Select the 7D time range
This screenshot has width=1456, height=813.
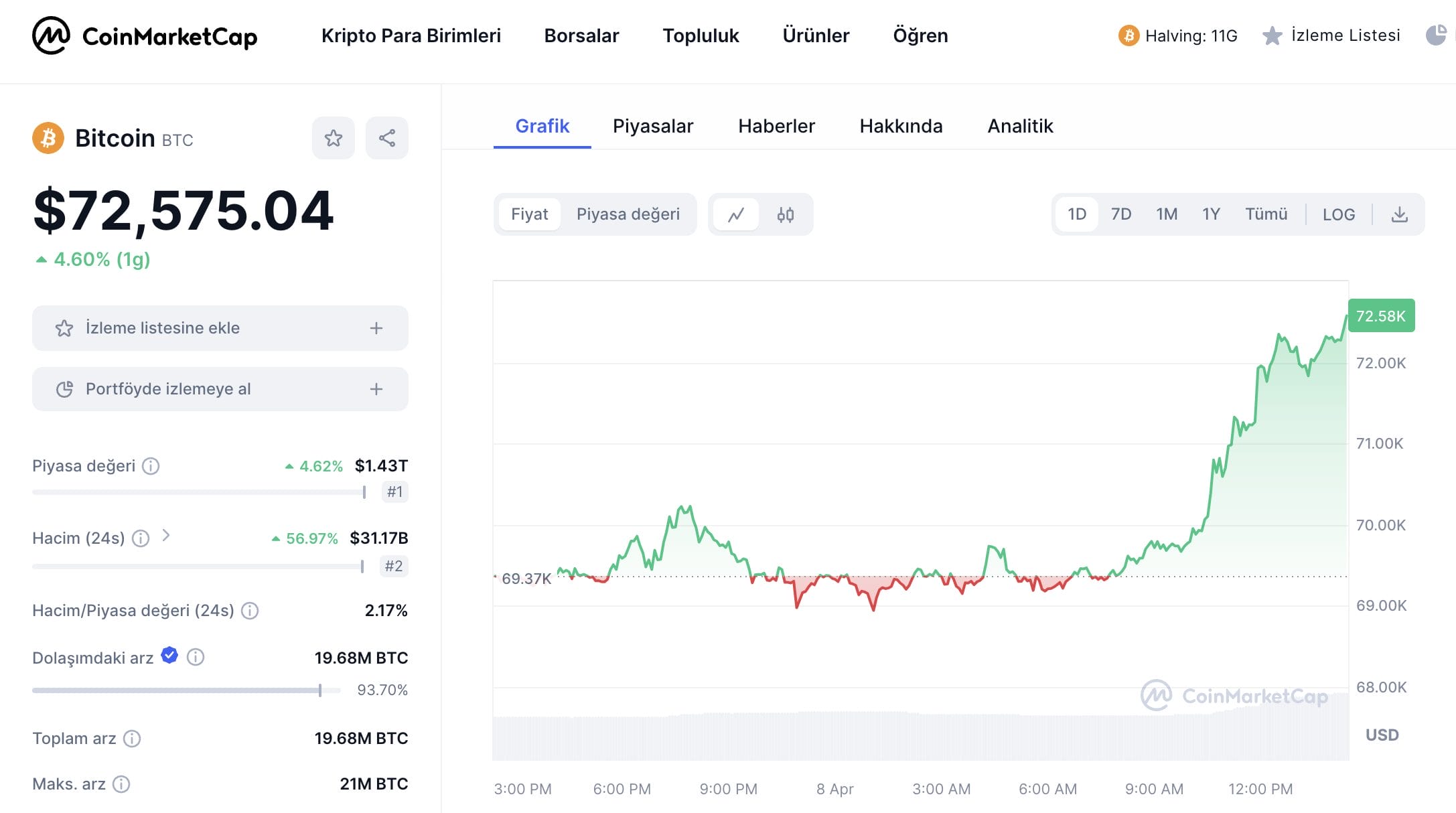point(1120,214)
